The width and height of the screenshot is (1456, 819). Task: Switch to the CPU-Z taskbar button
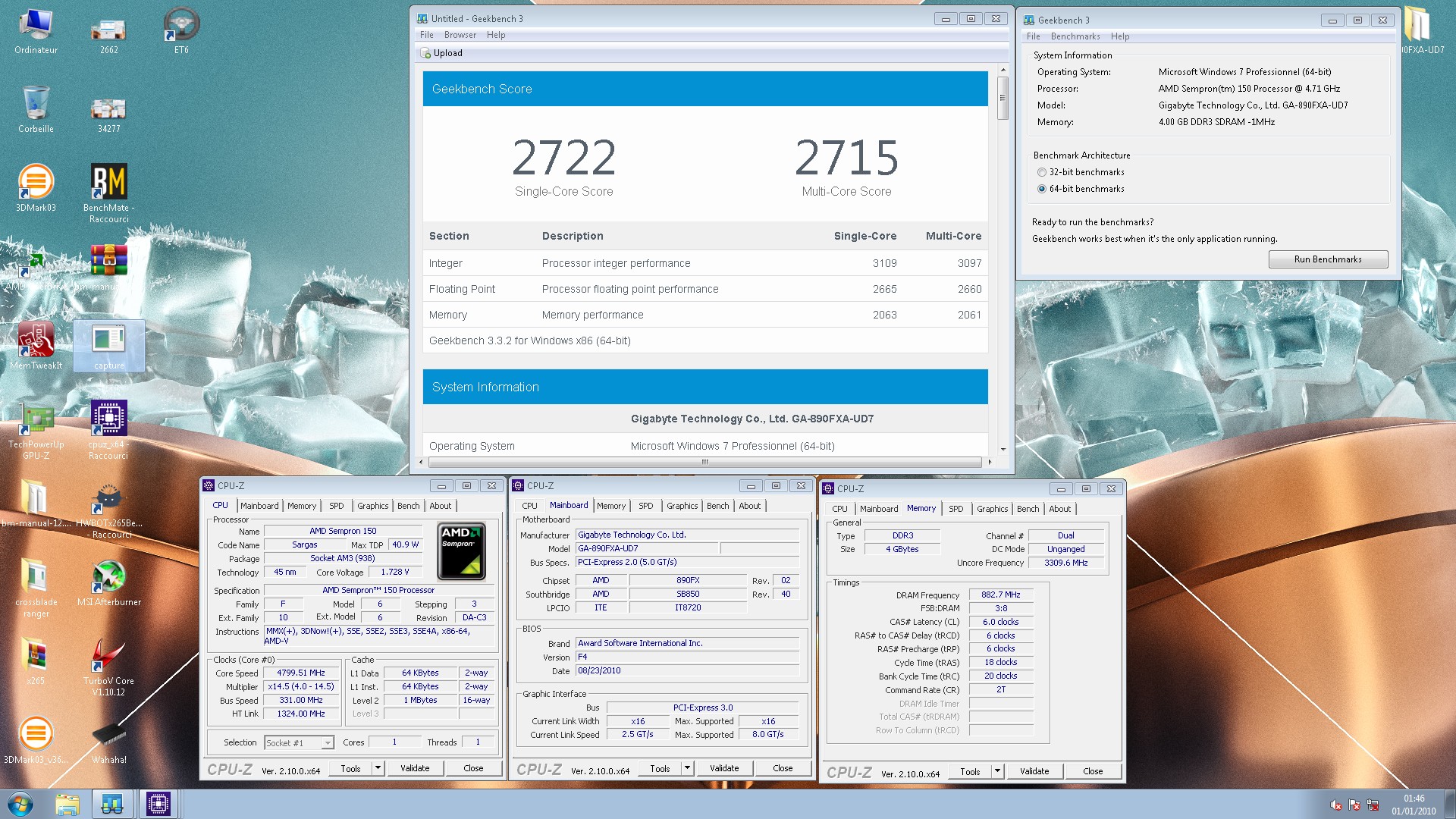158,804
